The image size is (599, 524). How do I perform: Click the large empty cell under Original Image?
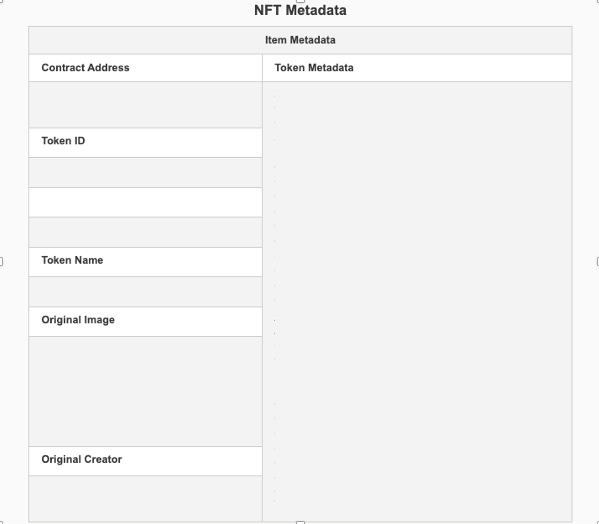coord(146,391)
